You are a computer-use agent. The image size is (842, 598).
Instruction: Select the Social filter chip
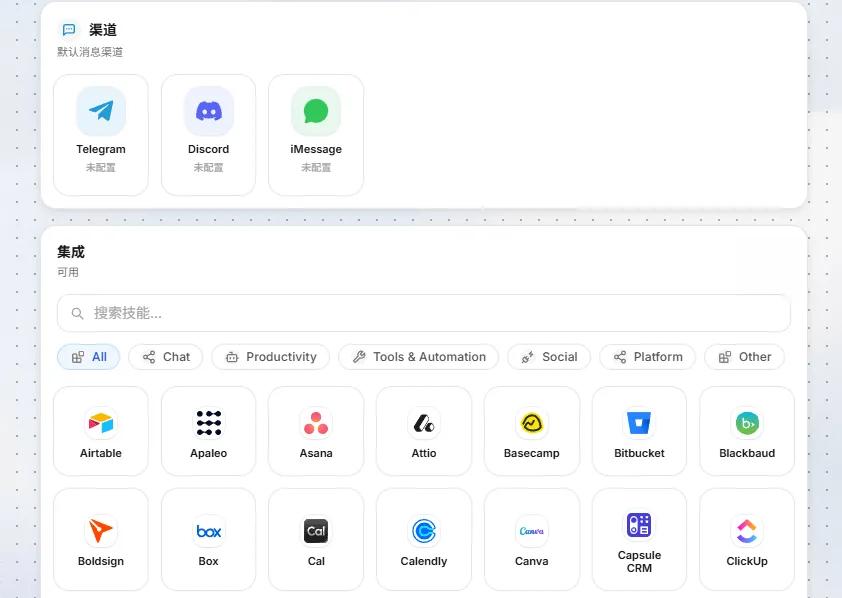[x=549, y=357]
